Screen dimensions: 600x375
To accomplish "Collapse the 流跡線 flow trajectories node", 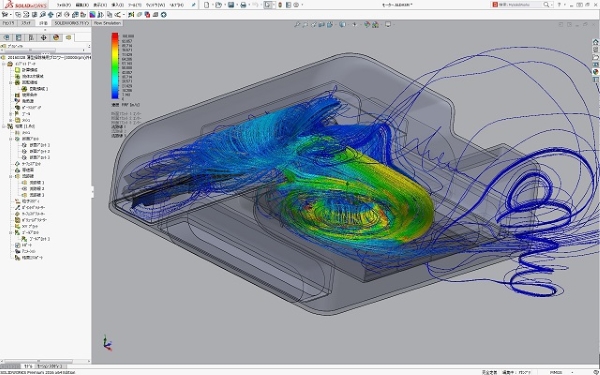I will [11, 176].
